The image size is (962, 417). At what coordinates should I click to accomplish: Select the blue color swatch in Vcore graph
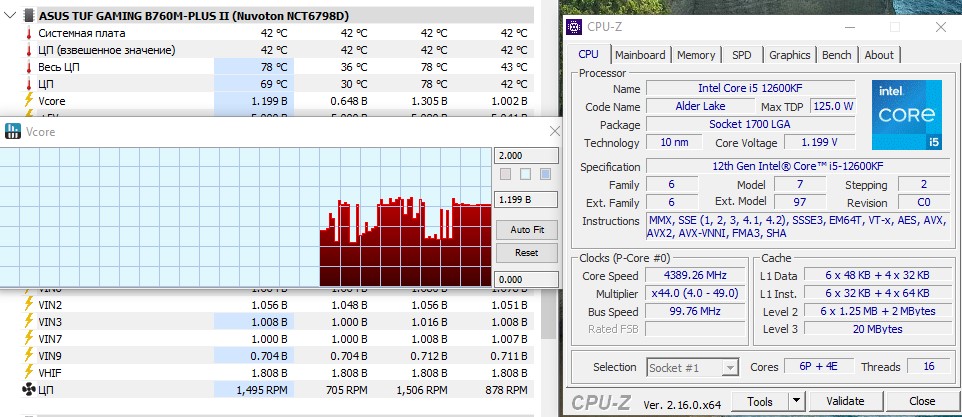point(545,175)
